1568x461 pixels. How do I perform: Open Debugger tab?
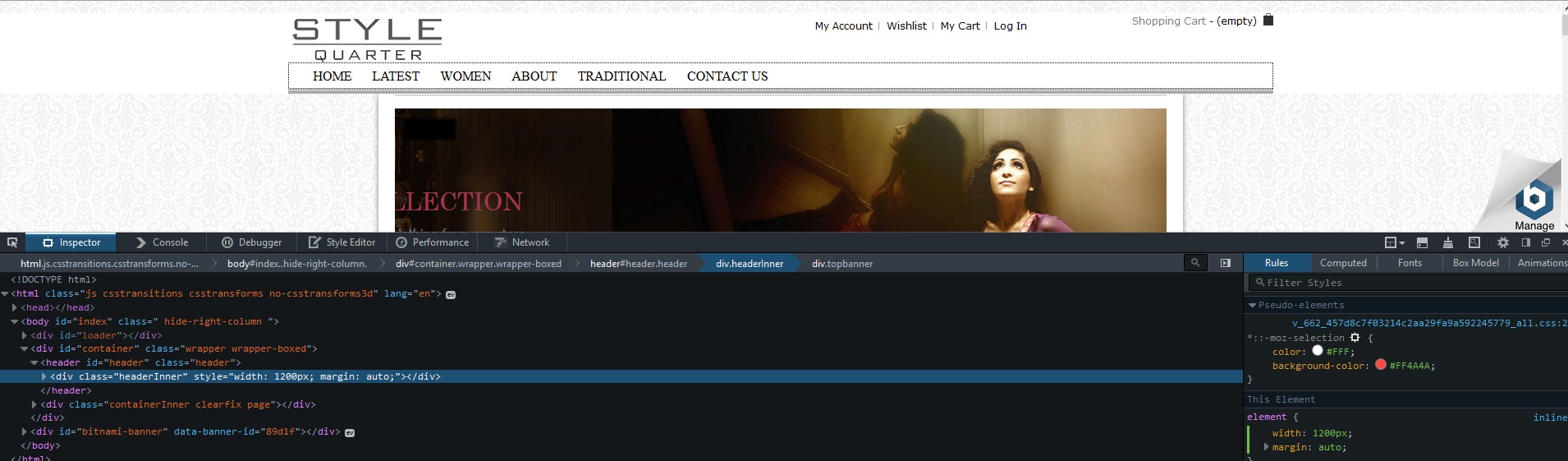[x=252, y=242]
